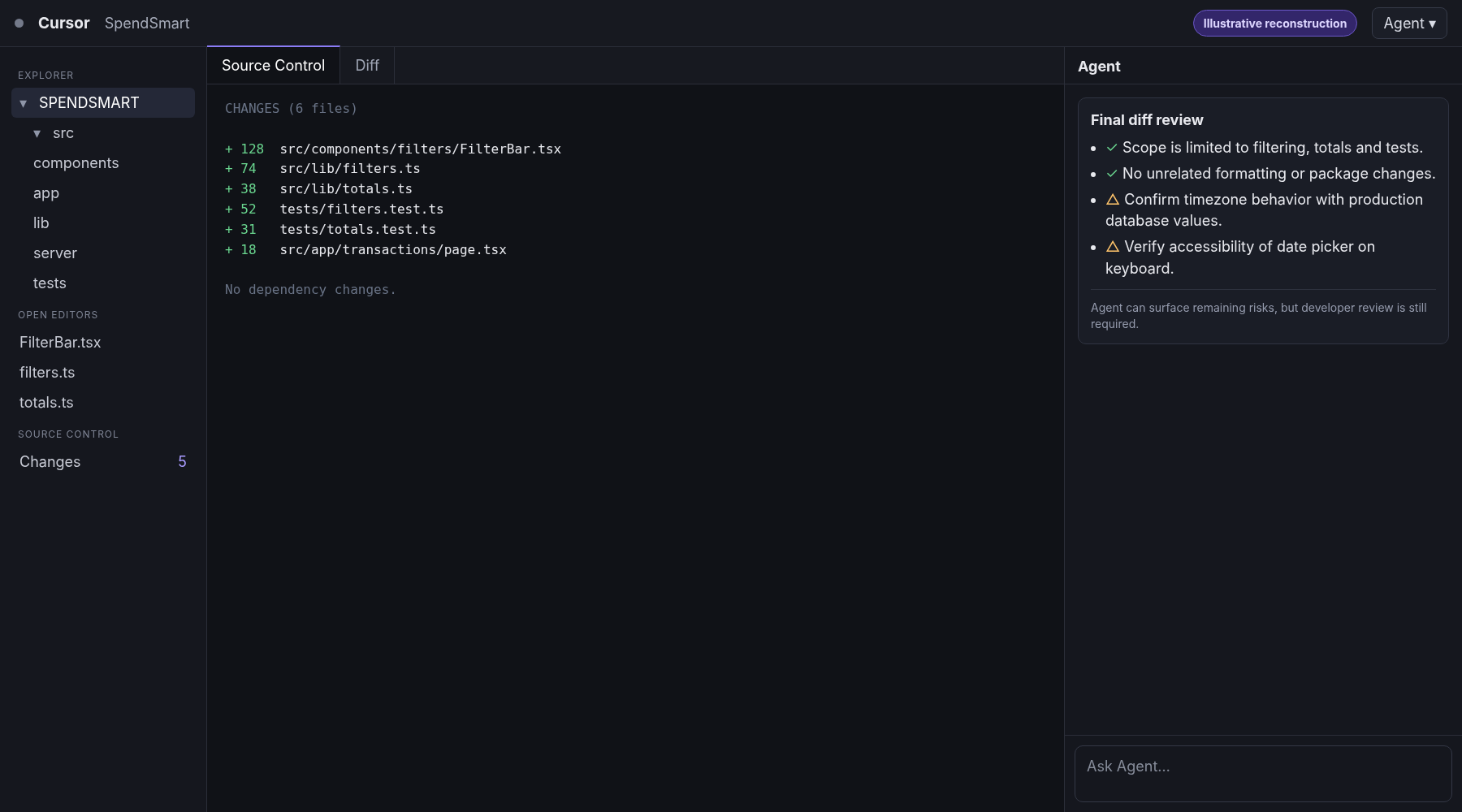
Task: Click the +31 added lines count
Action: [240, 230]
